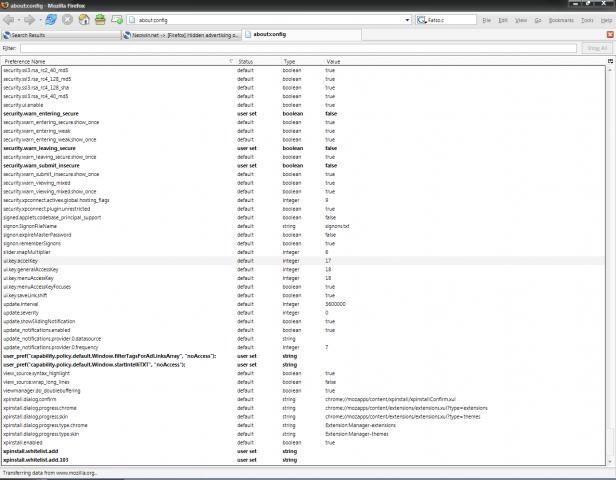The width and height of the screenshot is (616, 480).
Task: Open the Help menu
Action: (x=606, y=20)
